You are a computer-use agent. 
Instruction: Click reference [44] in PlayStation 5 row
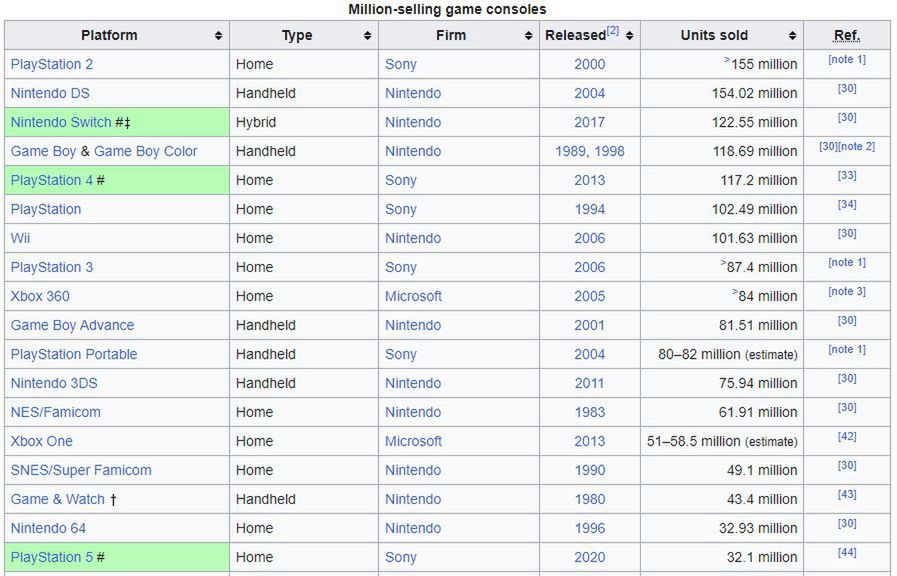(x=847, y=553)
